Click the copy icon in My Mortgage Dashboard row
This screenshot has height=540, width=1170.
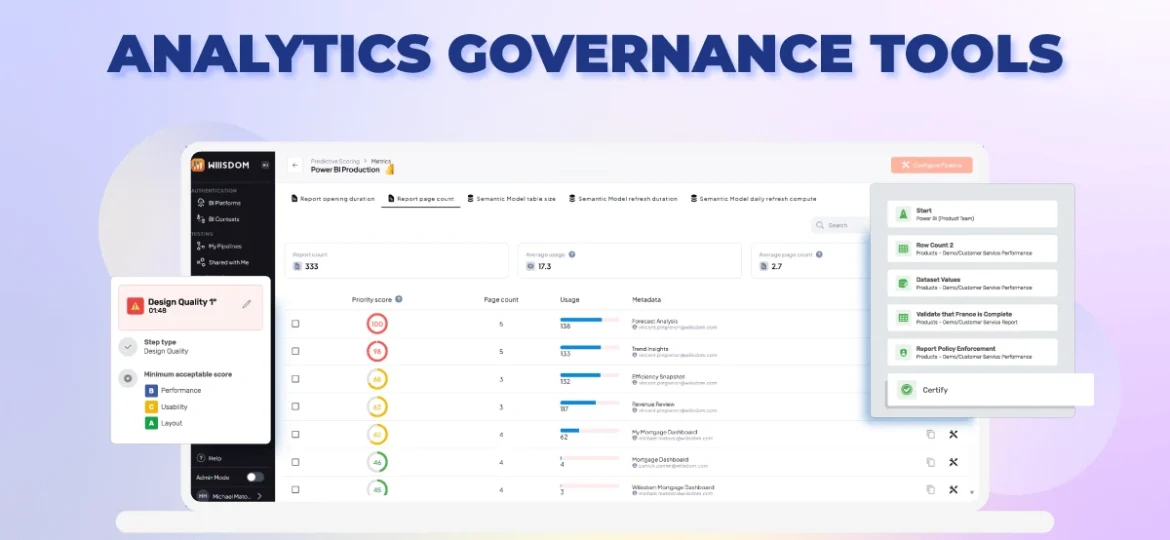(x=930, y=434)
